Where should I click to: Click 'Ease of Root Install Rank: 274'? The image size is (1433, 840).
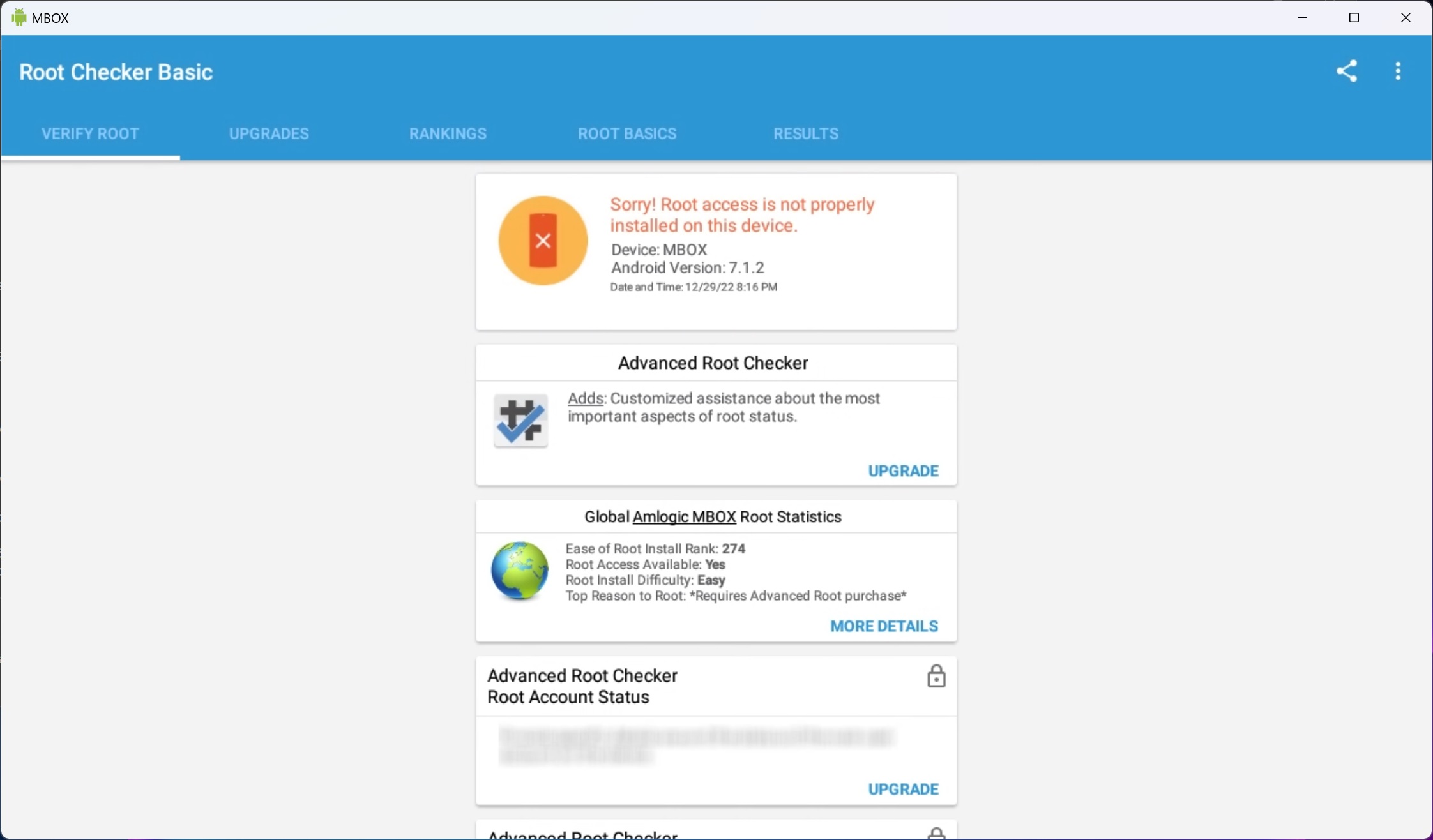point(655,549)
